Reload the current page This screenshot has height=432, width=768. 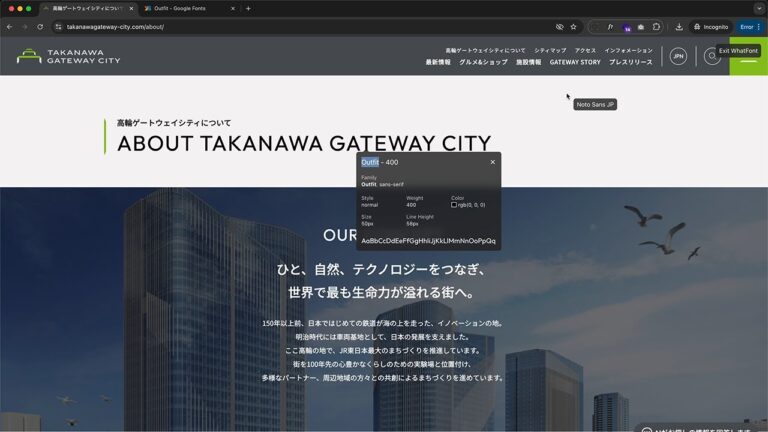(40, 27)
